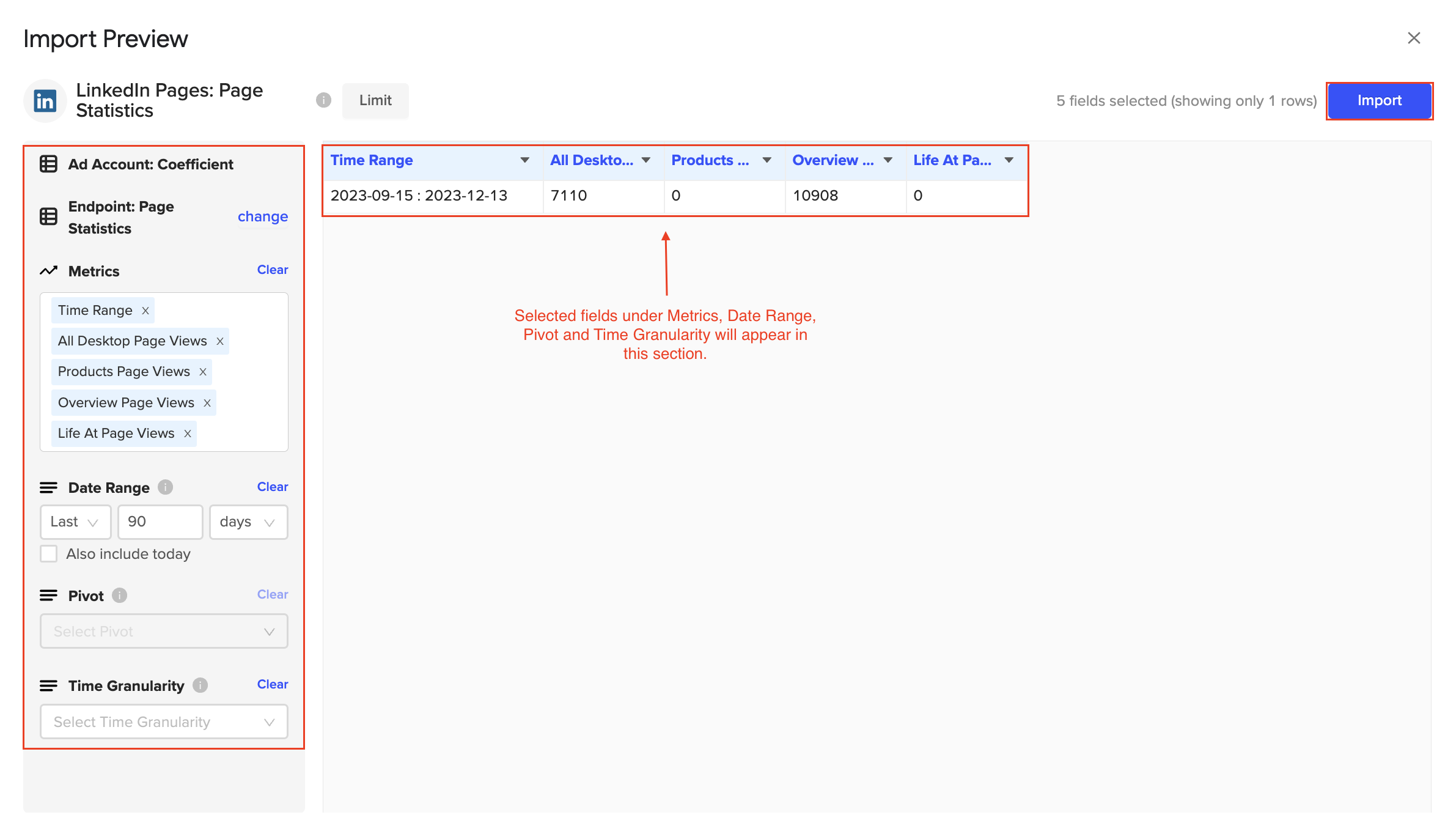1456x834 pixels.
Task: Click Date Range info icon
Action: [165, 487]
